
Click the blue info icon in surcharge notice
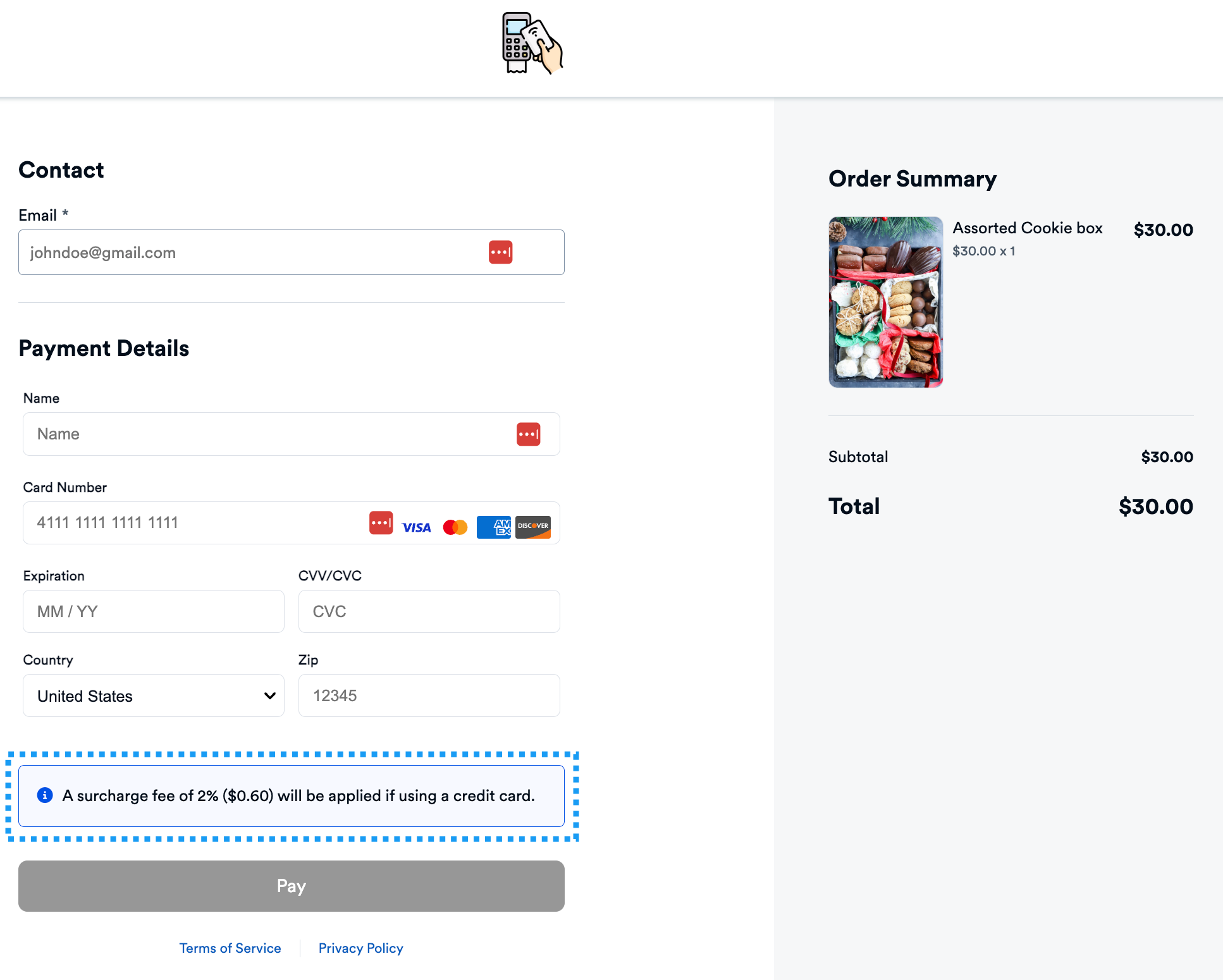click(x=45, y=795)
